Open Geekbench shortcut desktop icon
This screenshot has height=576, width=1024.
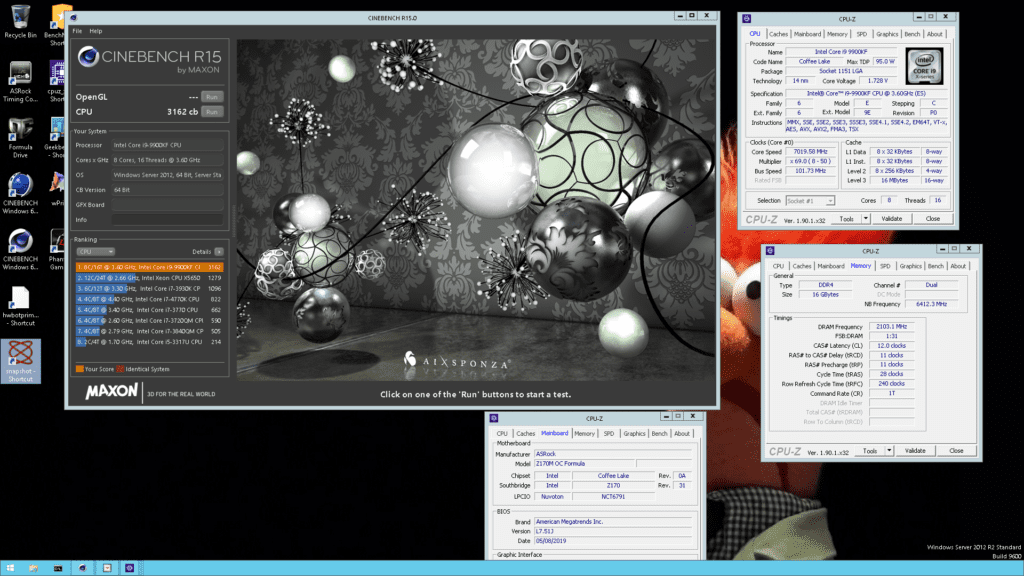(56, 138)
